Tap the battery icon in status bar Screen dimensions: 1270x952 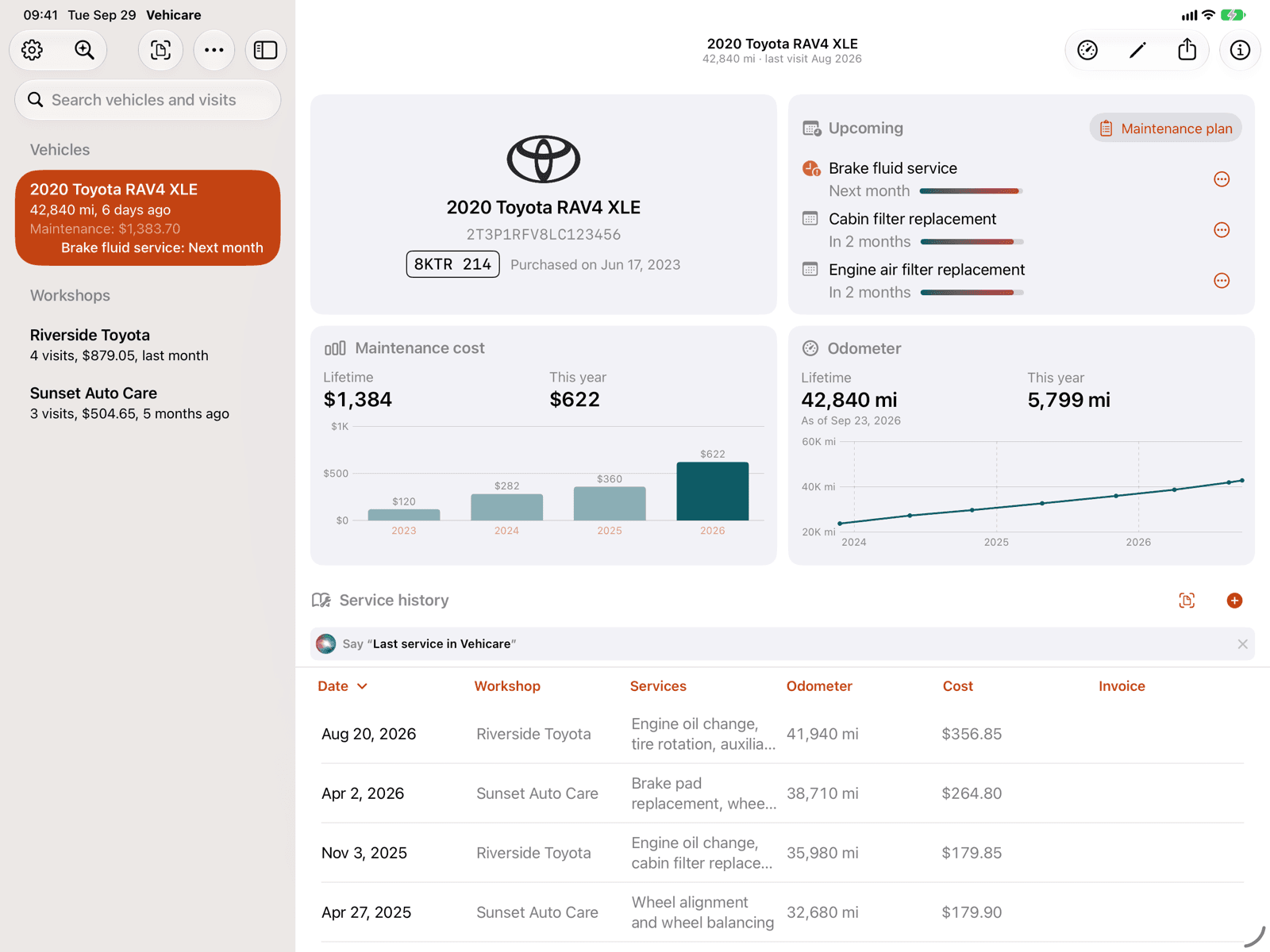tap(1233, 15)
